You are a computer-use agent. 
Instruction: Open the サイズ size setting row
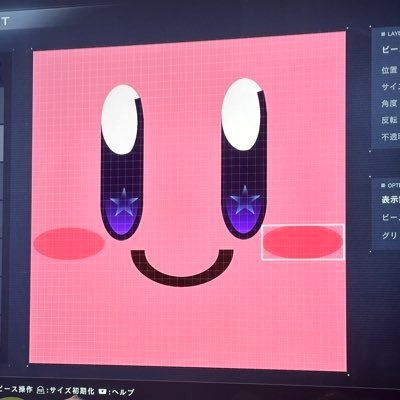(x=390, y=87)
